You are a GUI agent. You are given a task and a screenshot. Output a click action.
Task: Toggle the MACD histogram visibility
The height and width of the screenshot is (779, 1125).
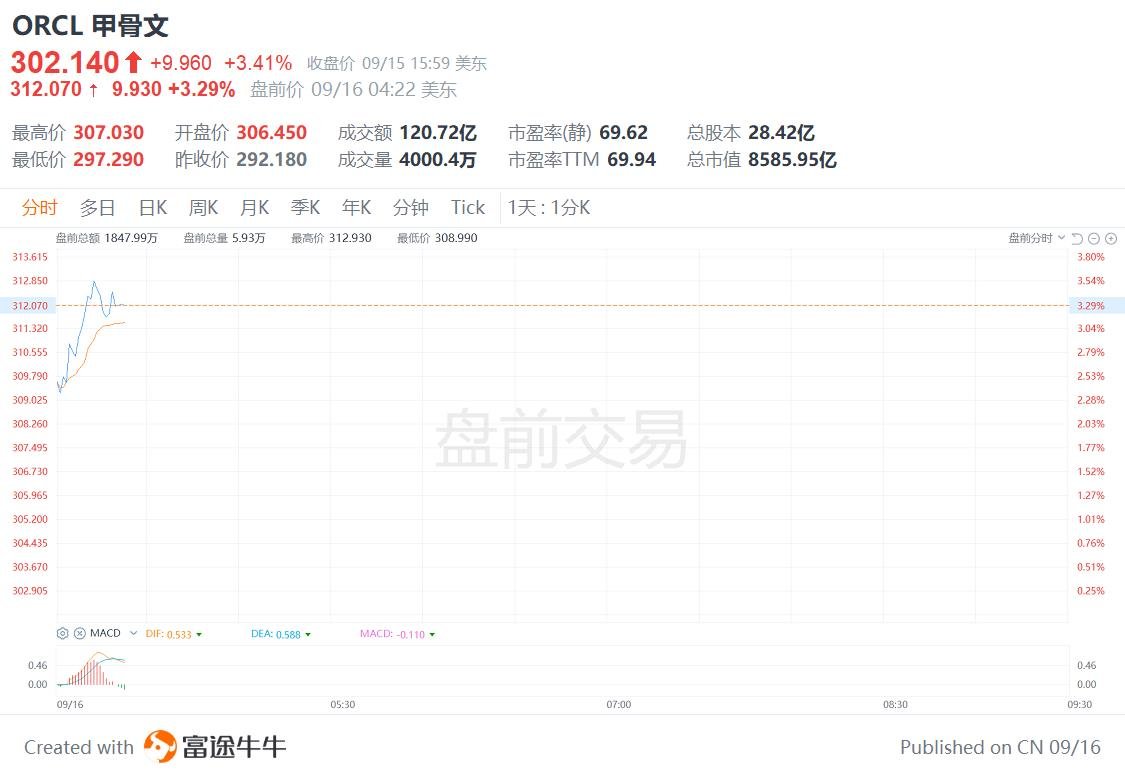pyautogui.click(x=431, y=634)
